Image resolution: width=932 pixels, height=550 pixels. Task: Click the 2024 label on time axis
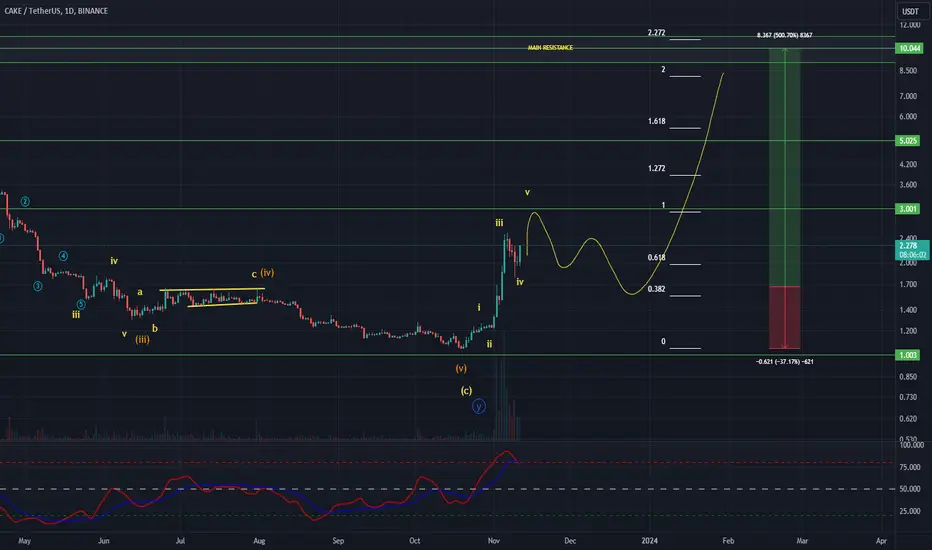pyautogui.click(x=650, y=540)
